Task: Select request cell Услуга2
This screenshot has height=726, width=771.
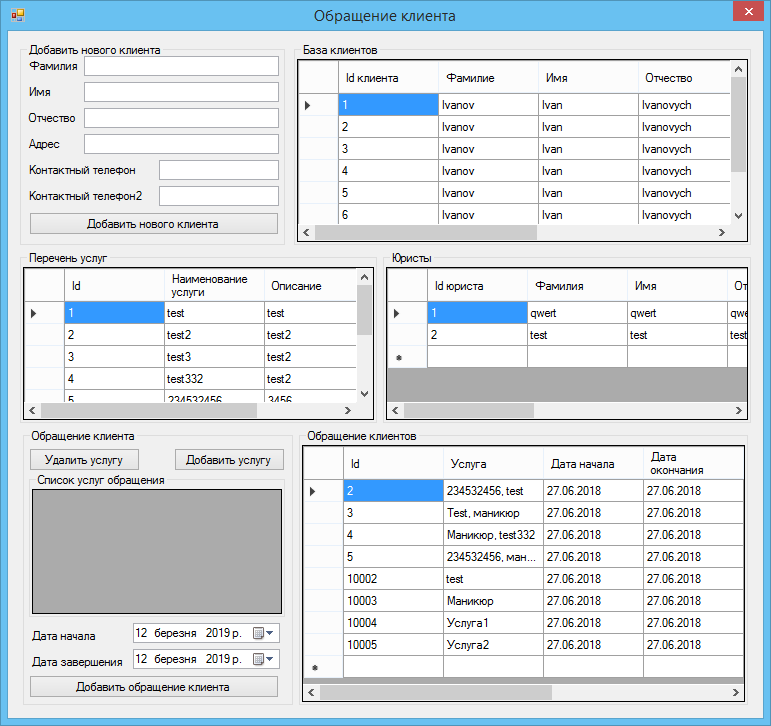Action: click(493, 645)
